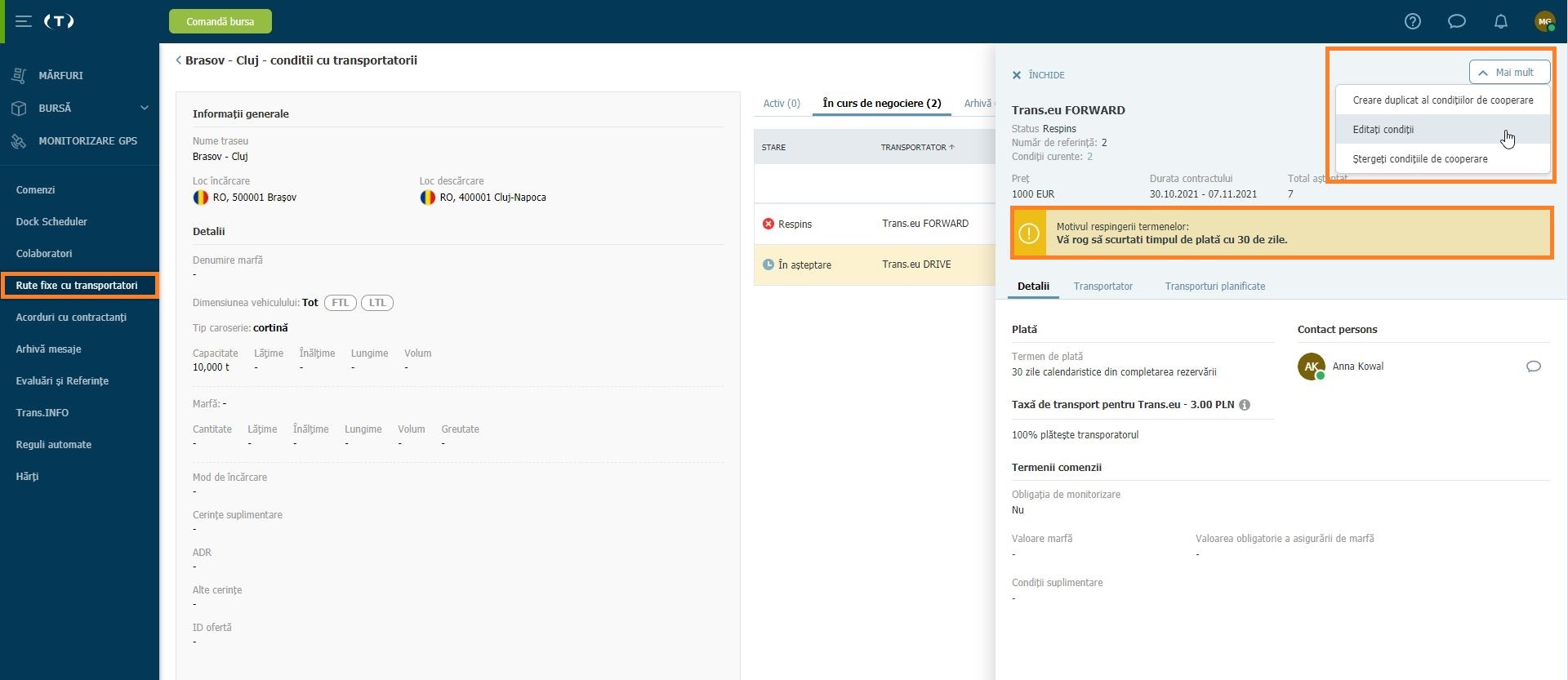The image size is (1568, 680).
Task: Open the Detalii tab in side panel
Action: pyautogui.click(x=1033, y=287)
